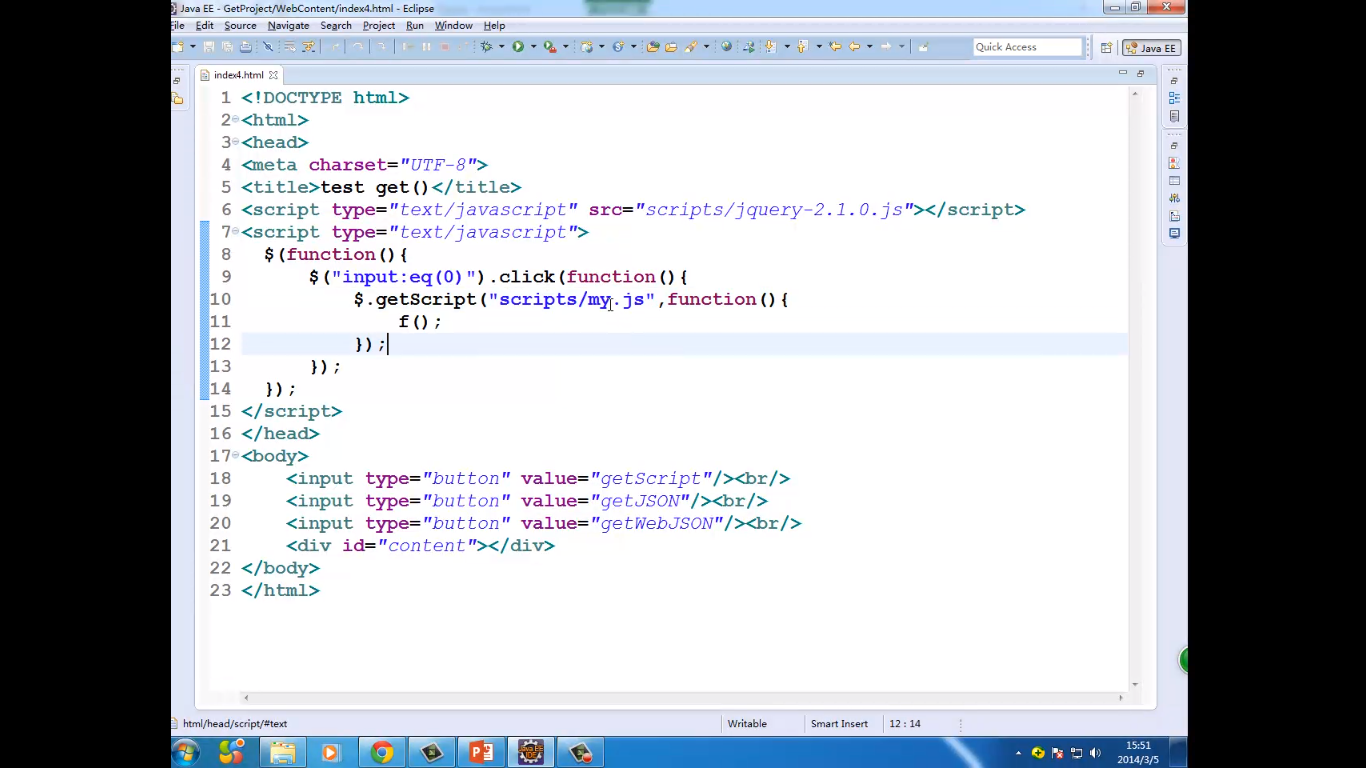1366x768 pixels.
Task: Open the Project menu
Action: tap(379, 25)
